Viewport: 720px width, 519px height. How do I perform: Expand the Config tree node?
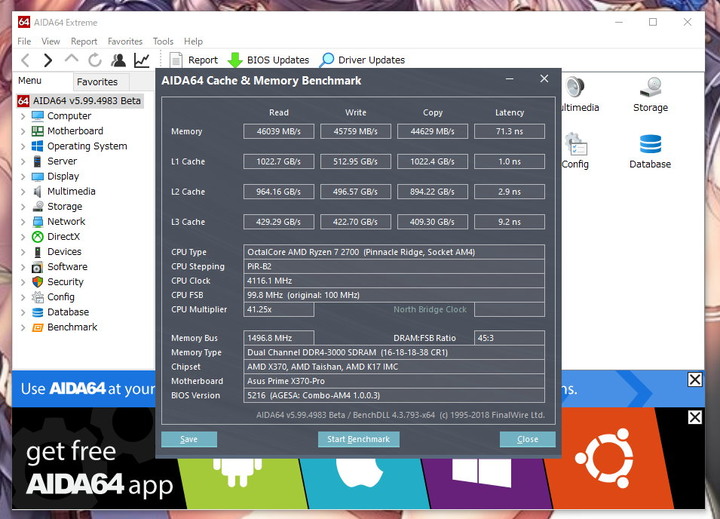tap(23, 297)
